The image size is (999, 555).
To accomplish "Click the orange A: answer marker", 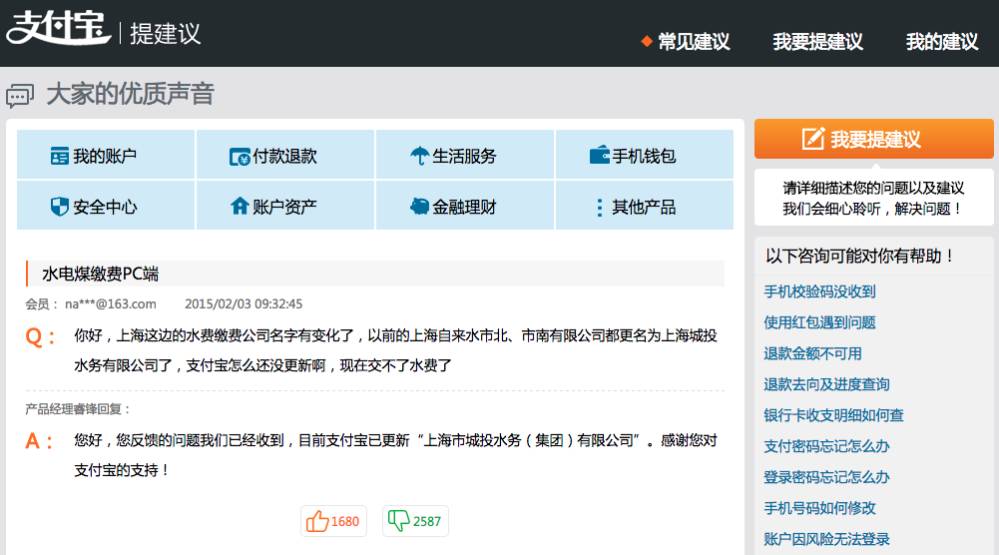I will click(x=38, y=441).
